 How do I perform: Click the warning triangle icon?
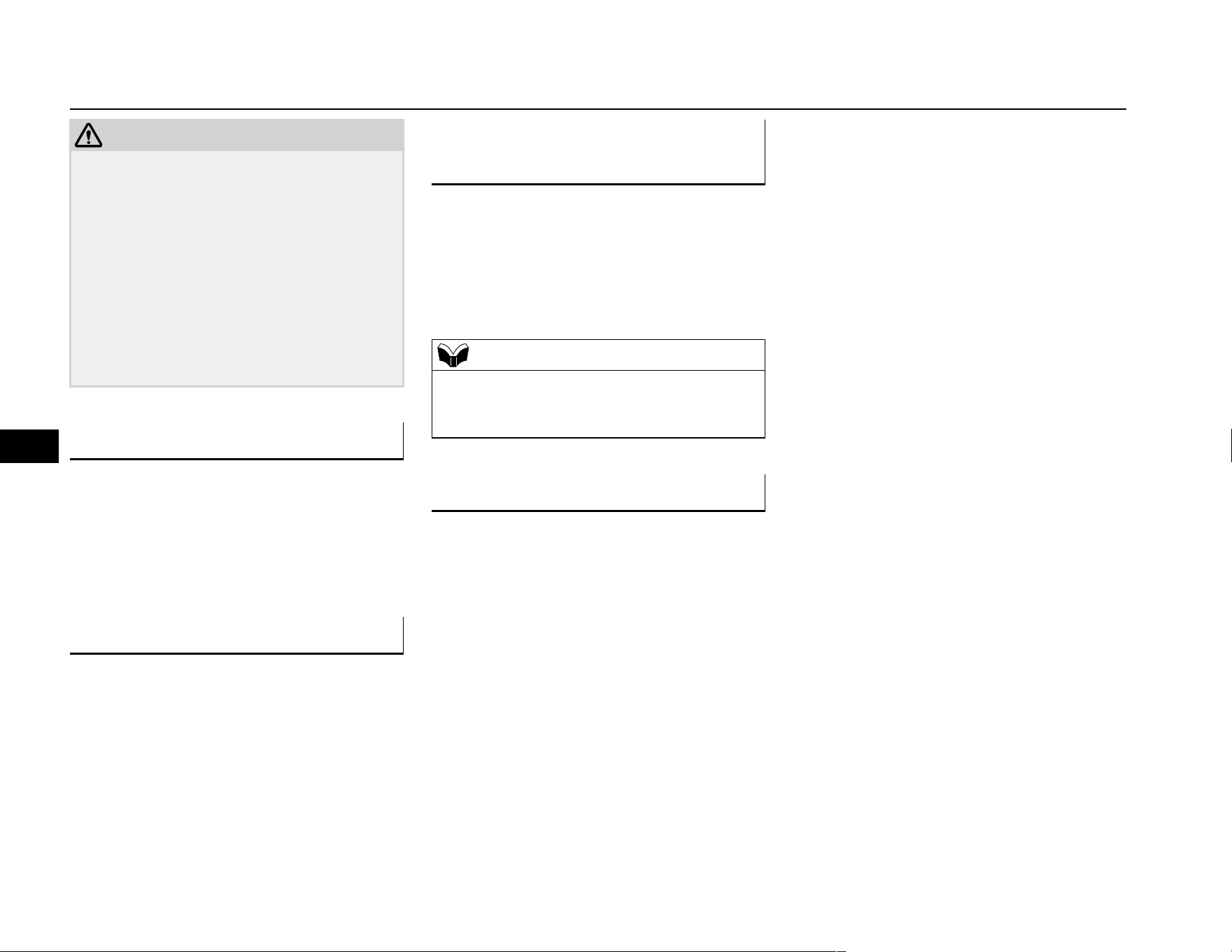pos(88,135)
